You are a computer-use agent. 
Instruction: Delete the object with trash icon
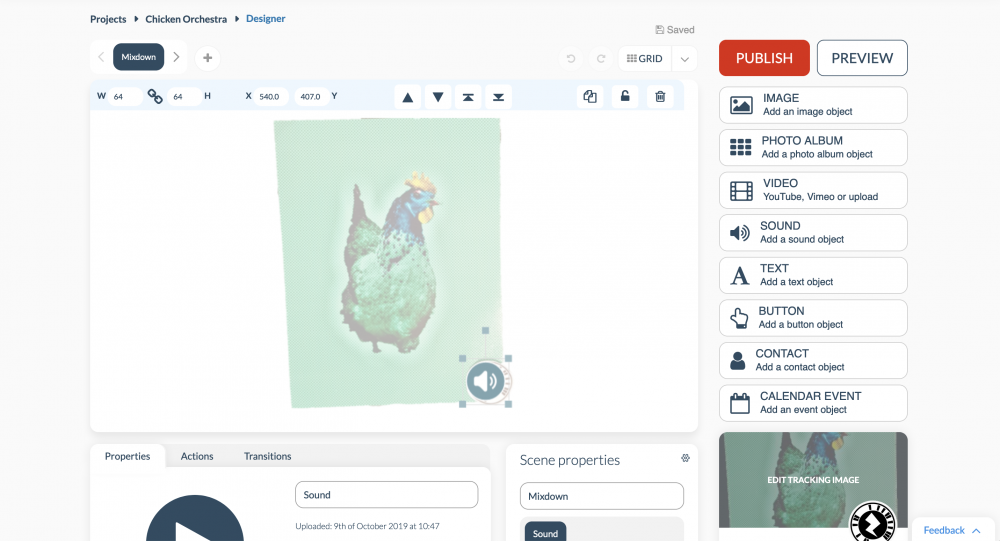tap(660, 96)
